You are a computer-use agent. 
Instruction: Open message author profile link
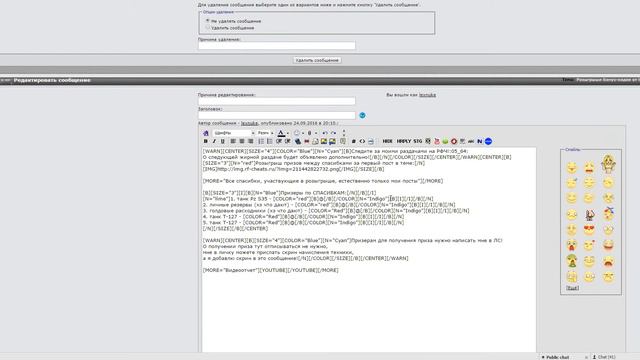[x=249, y=123]
